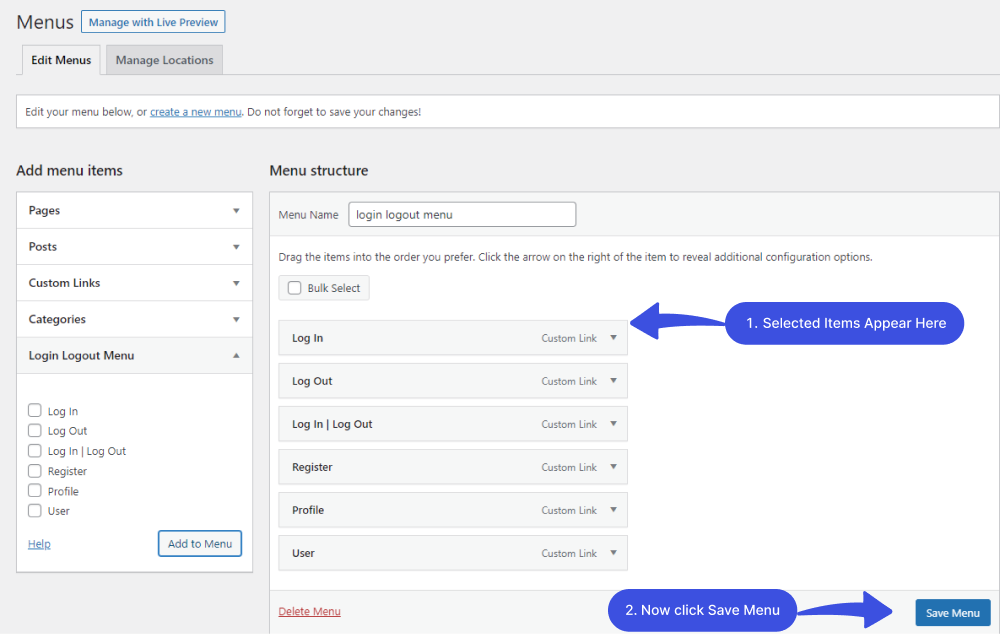The width and height of the screenshot is (1000, 634).
Task: Toggle the Bulk Select checkbox
Action: click(295, 288)
